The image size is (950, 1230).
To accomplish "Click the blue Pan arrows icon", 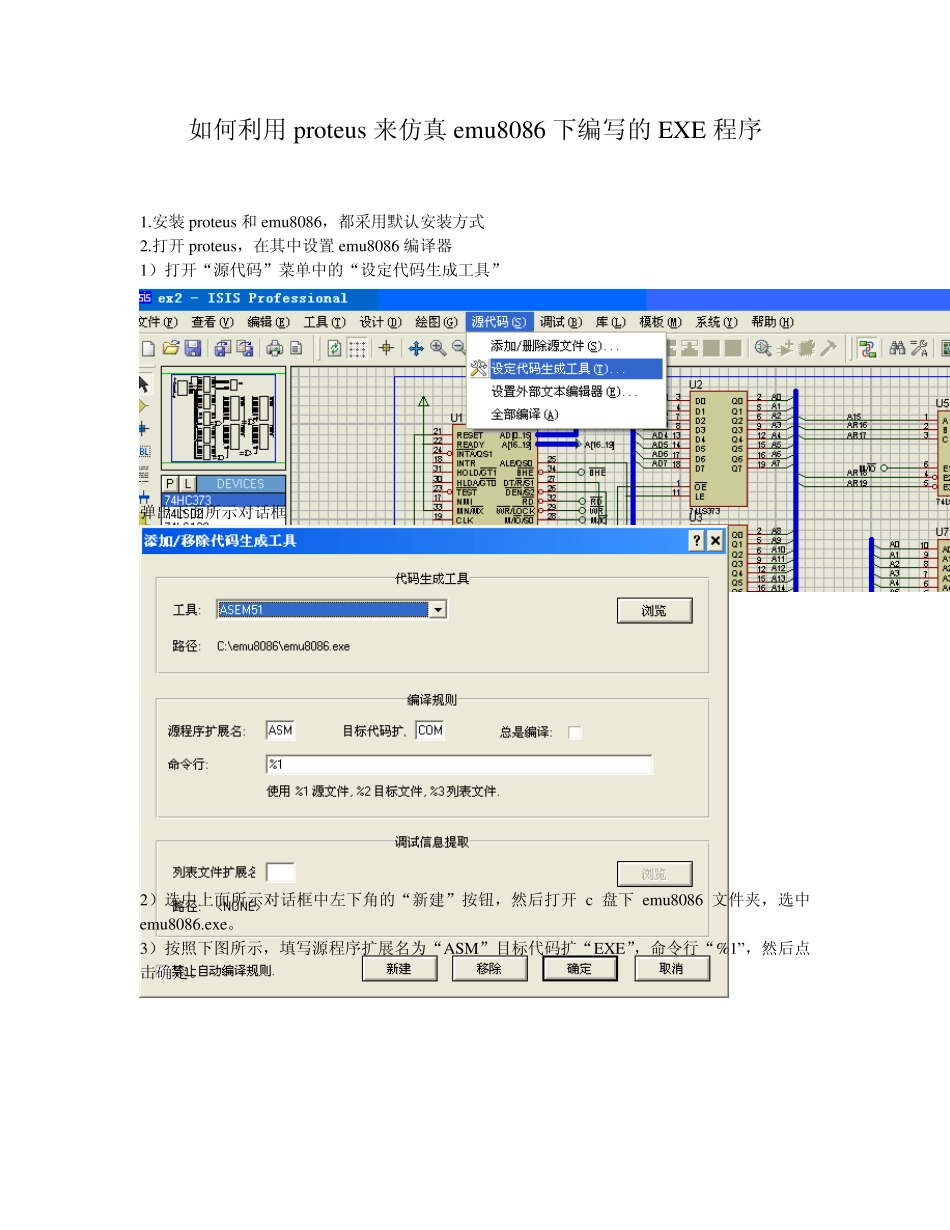I will tap(416, 348).
